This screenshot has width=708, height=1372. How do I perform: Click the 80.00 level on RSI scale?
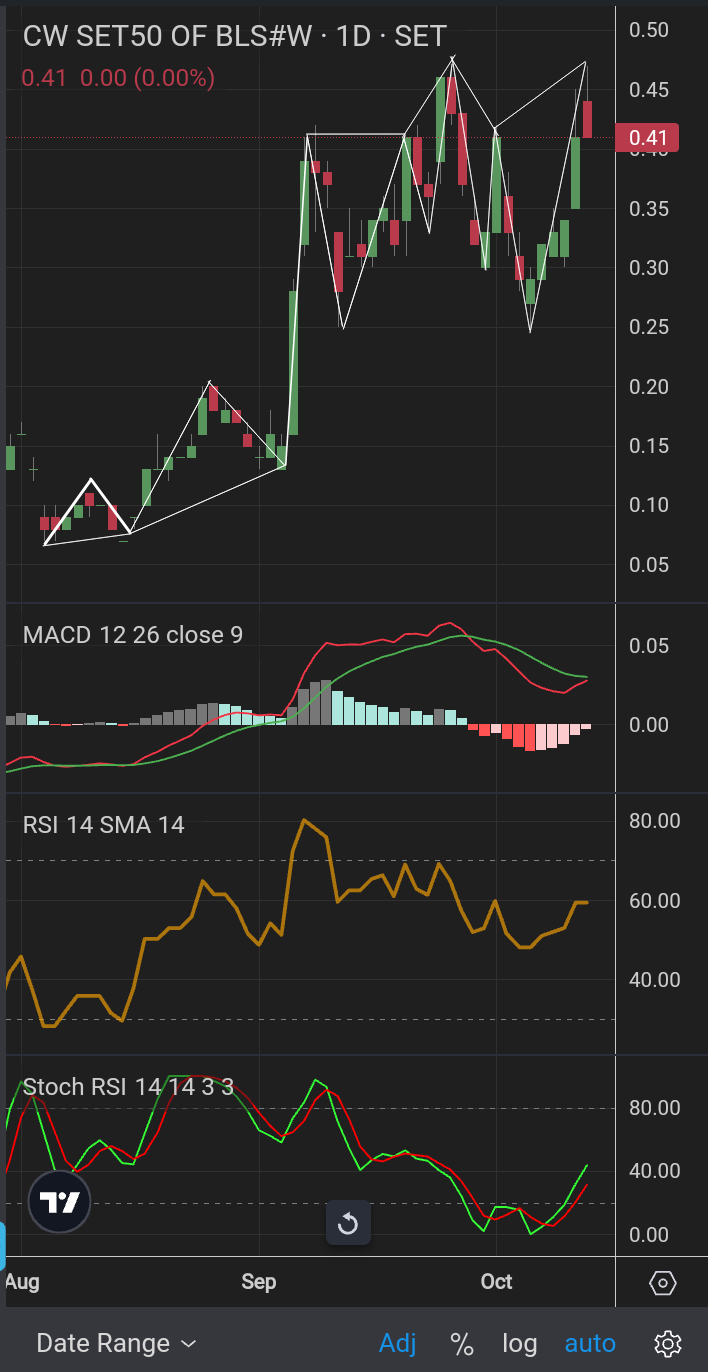654,821
